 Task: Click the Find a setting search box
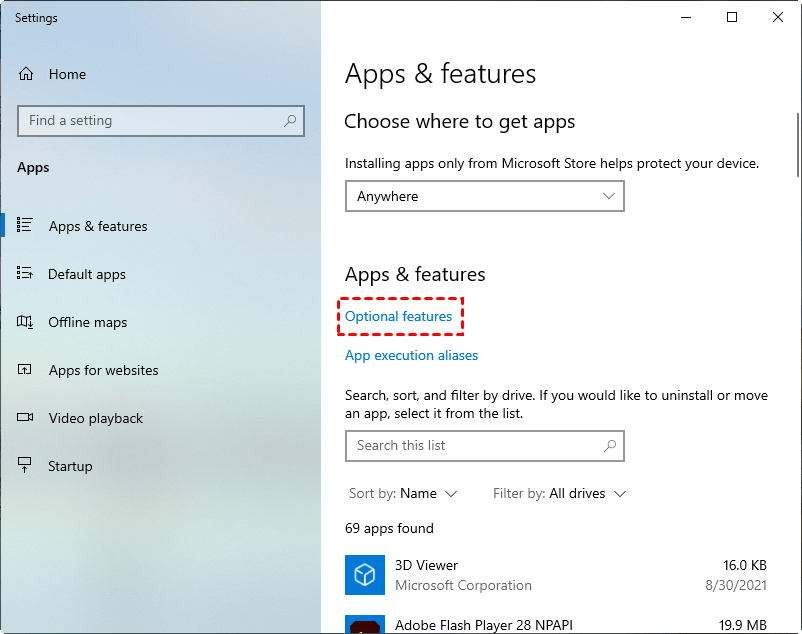pos(150,120)
